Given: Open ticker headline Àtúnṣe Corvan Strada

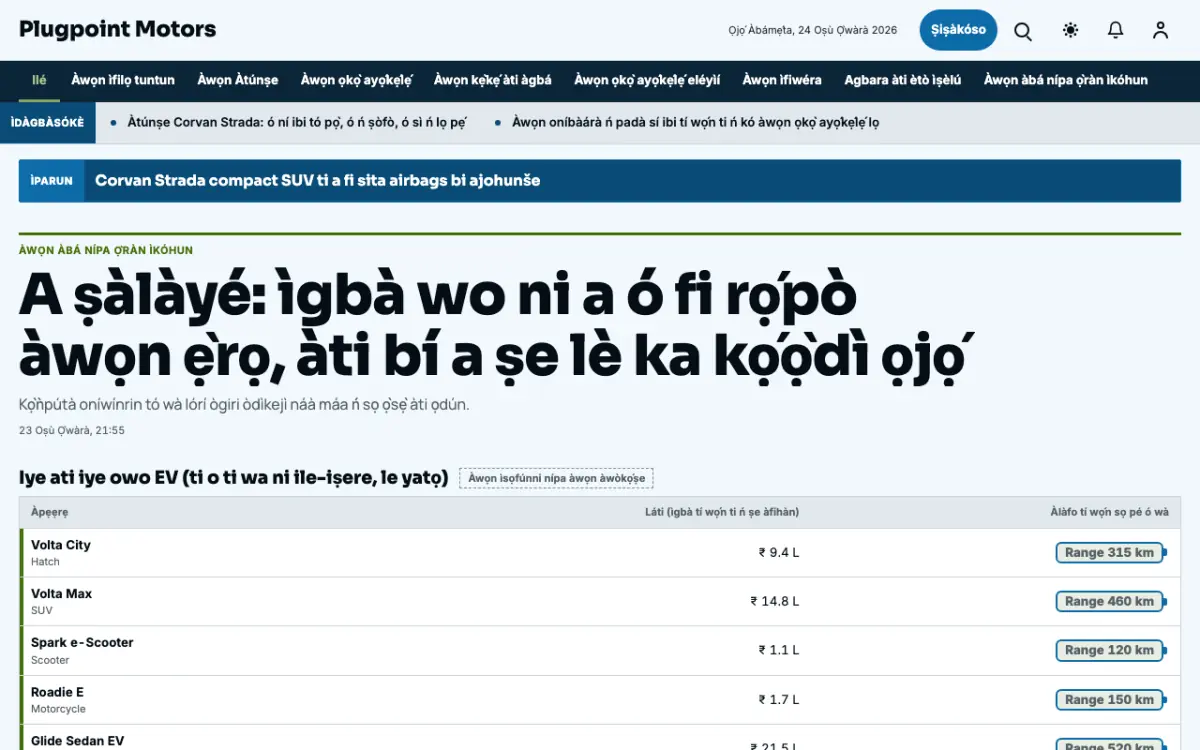Looking at the screenshot, I should 297,123.
